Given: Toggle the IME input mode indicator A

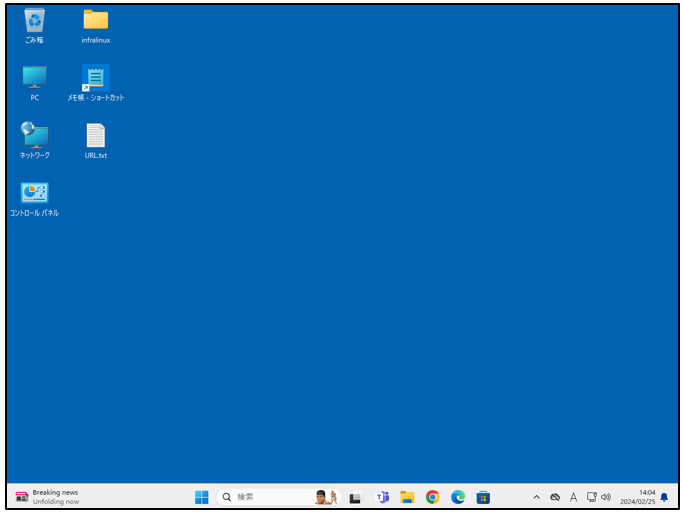Looking at the screenshot, I should pyautogui.click(x=573, y=497).
